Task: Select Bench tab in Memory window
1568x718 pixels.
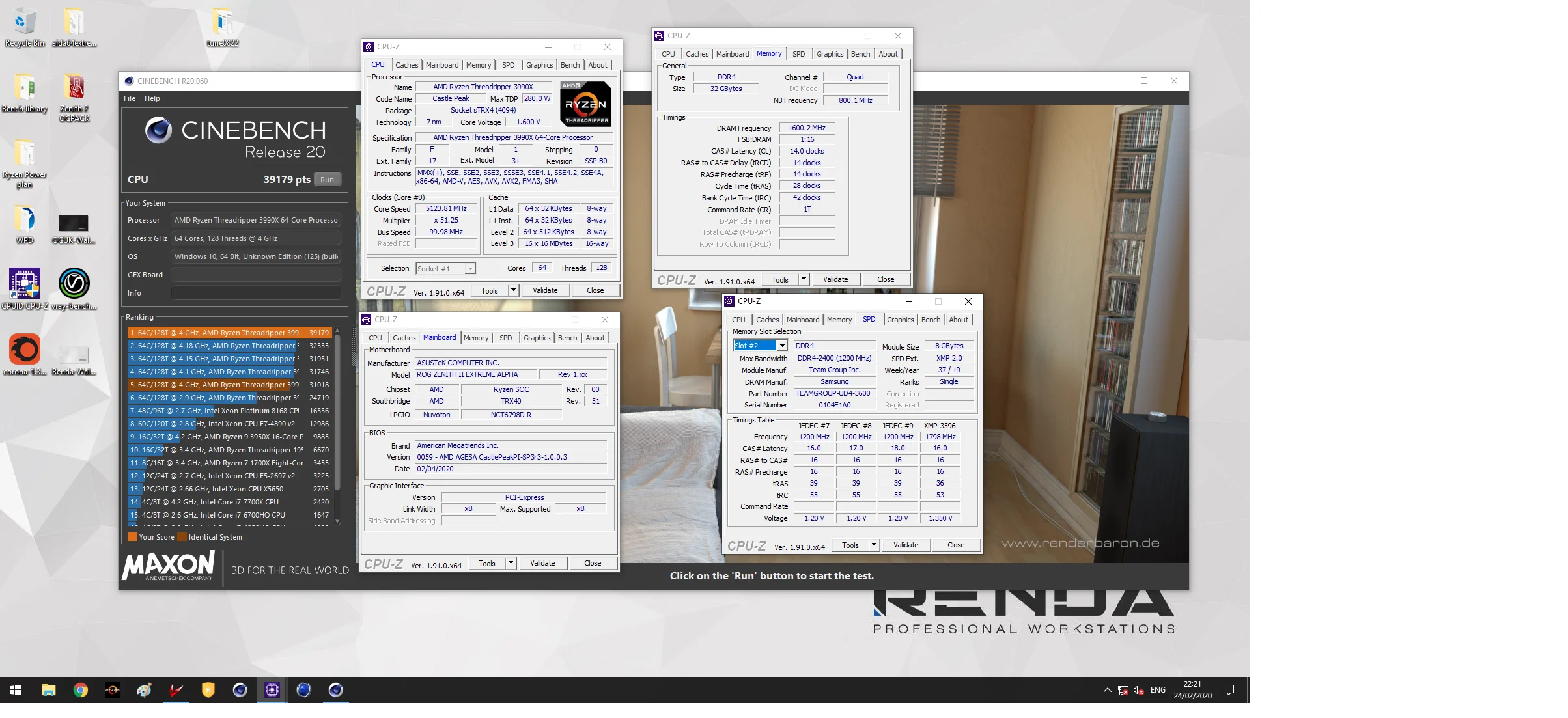Action: point(860,54)
